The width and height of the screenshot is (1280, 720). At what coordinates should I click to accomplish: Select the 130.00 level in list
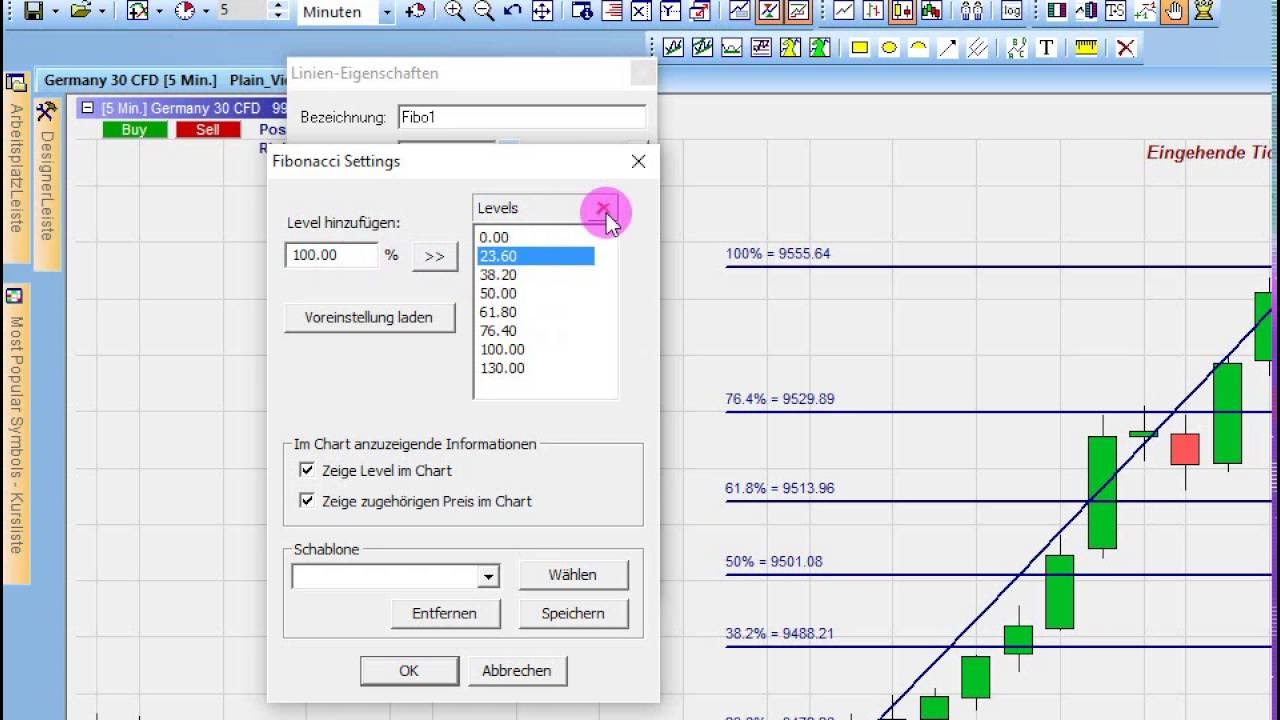[536, 368]
